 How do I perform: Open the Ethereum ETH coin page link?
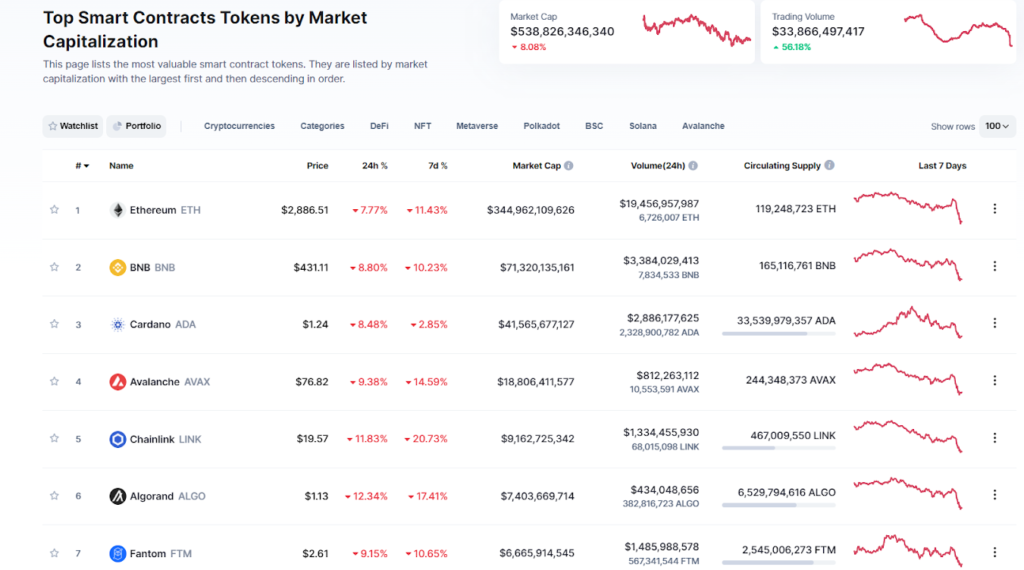tap(165, 210)
